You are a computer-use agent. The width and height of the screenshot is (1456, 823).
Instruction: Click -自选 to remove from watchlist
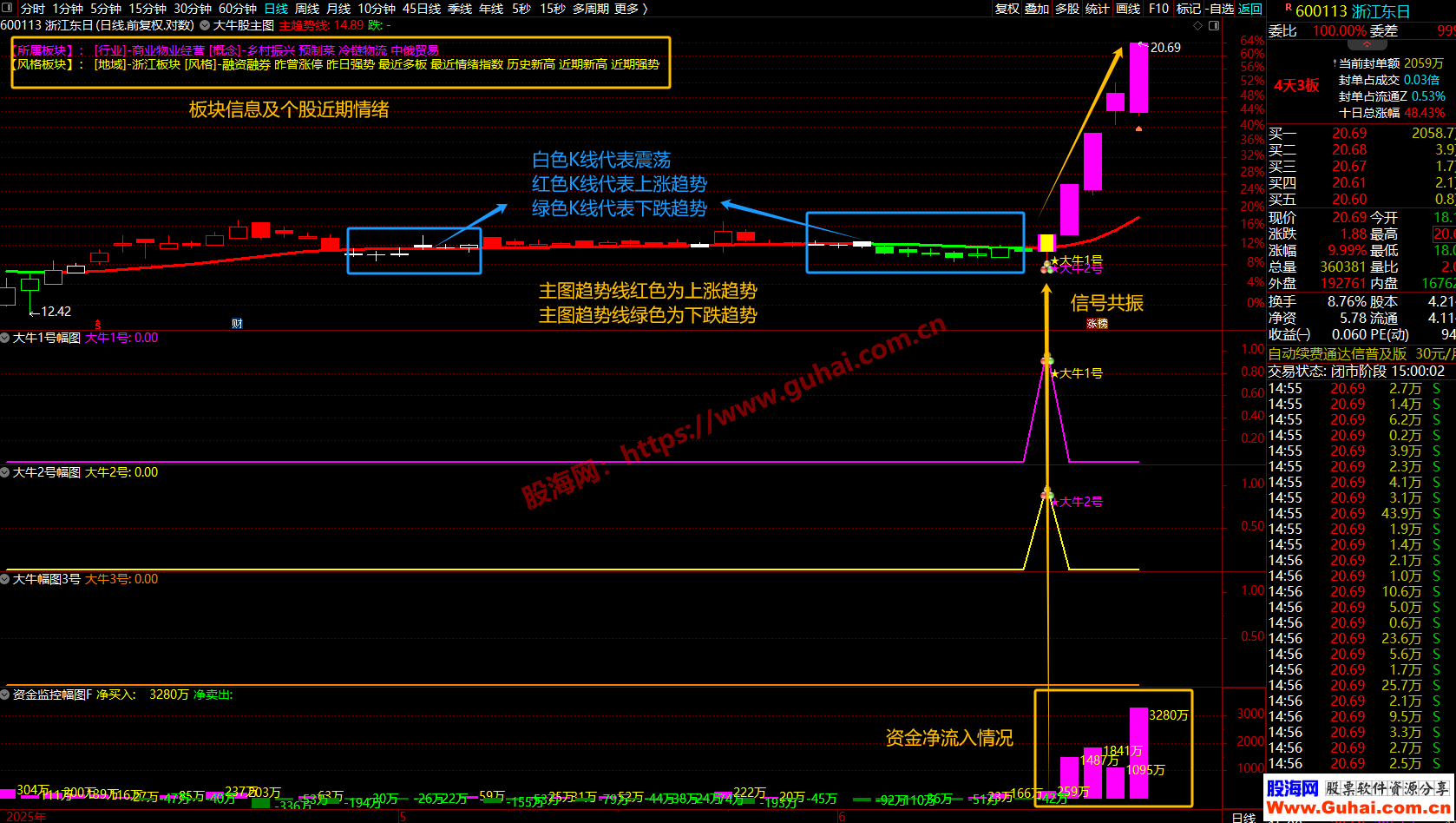tap(1221, 9)
